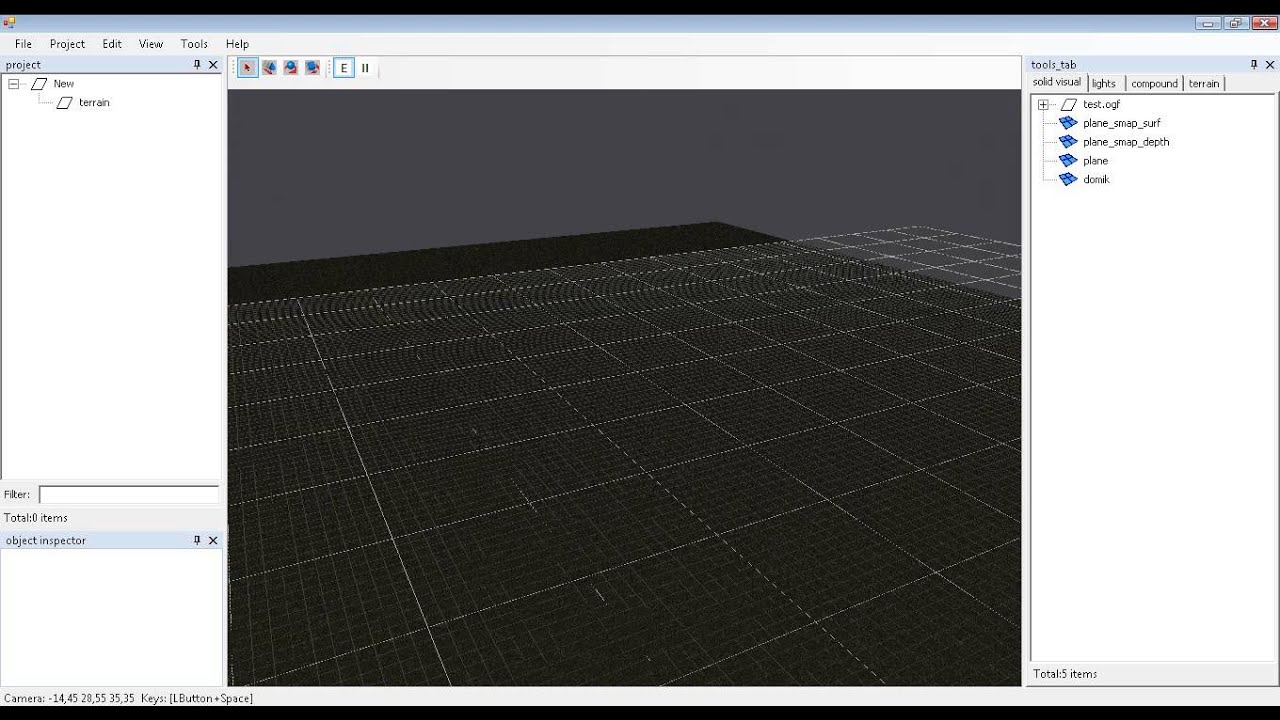This screenshot has width=1280, height=720.
Task: Select plane_smap_depth item
Action: click(x=1126, y=142)
